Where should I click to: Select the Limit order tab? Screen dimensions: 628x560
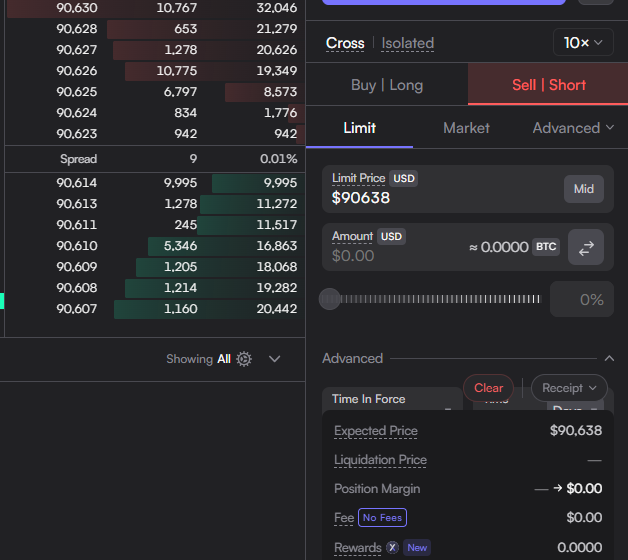pyautogui.click(x=359, y=128)
